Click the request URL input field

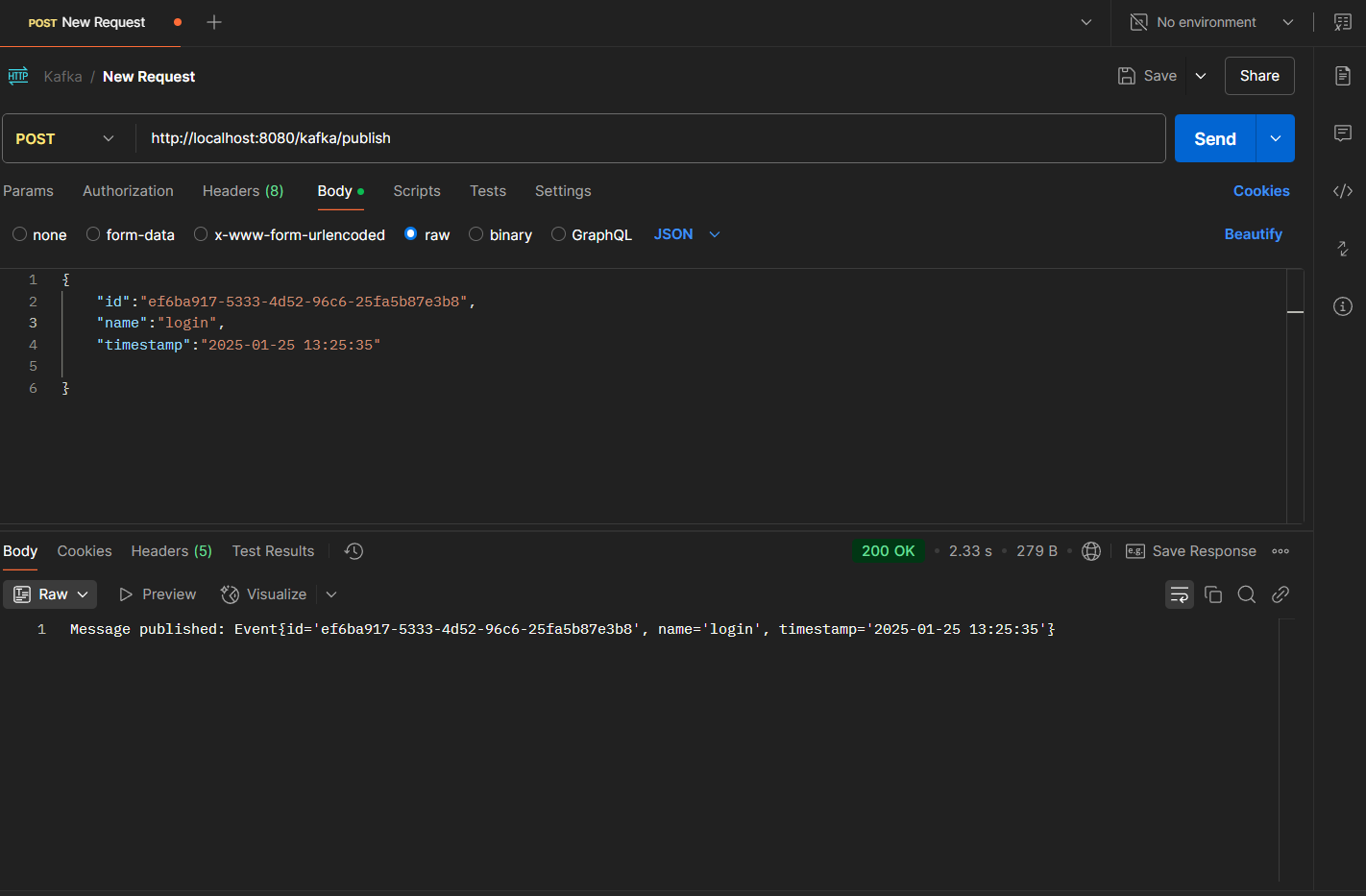(650, 138)
